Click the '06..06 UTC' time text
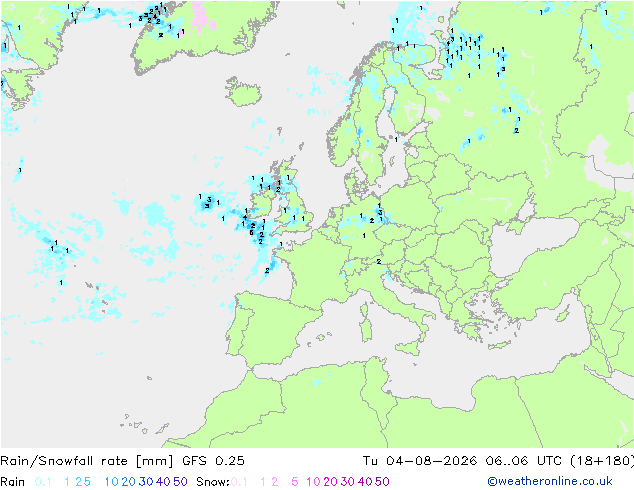The height and width of the screenshot is (490, 634). pos(522,461)
